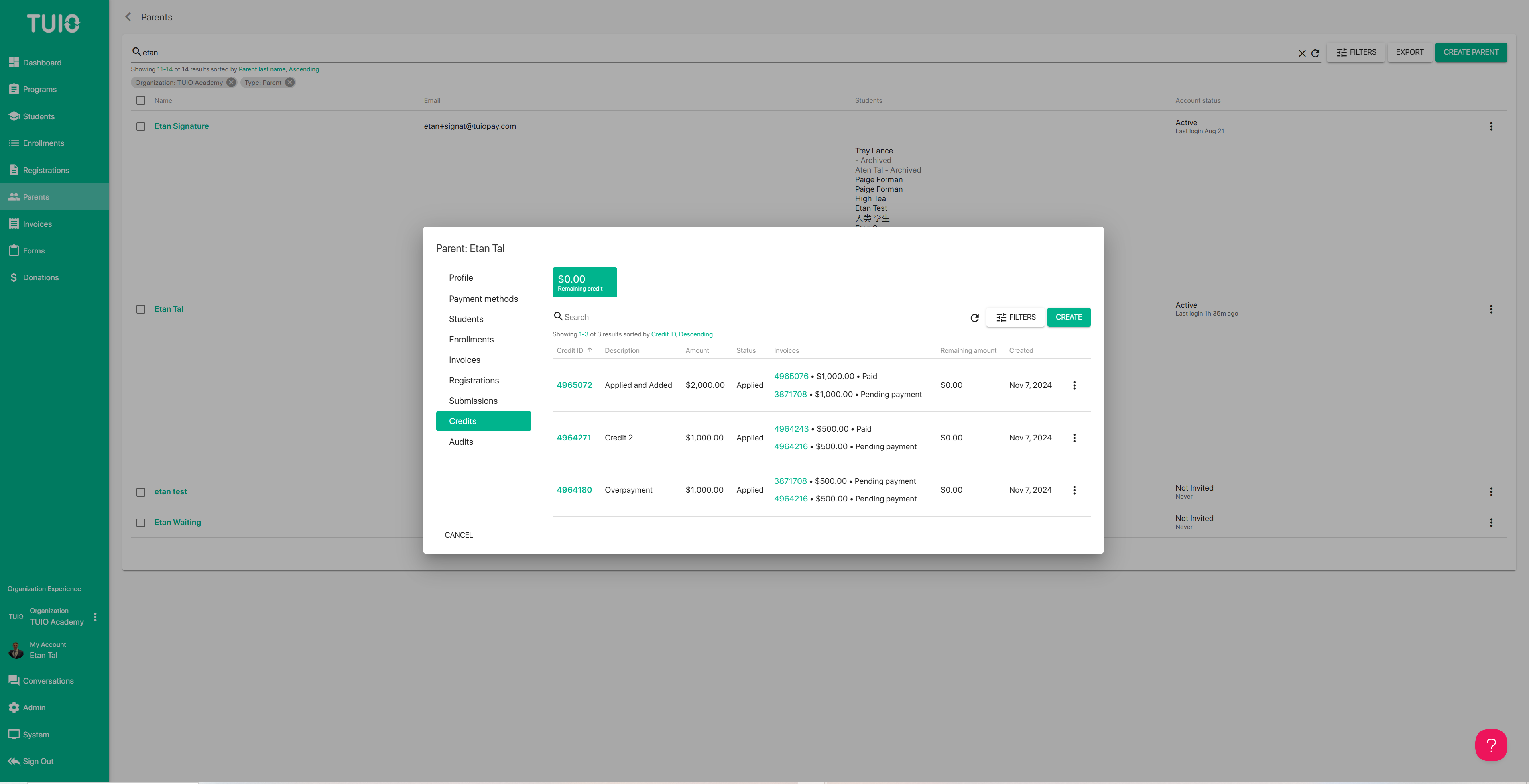The height and width of the screenshot is (784, 1529).
Task: Open My Account Etan Tal avatar
Action: pos(16,650)
